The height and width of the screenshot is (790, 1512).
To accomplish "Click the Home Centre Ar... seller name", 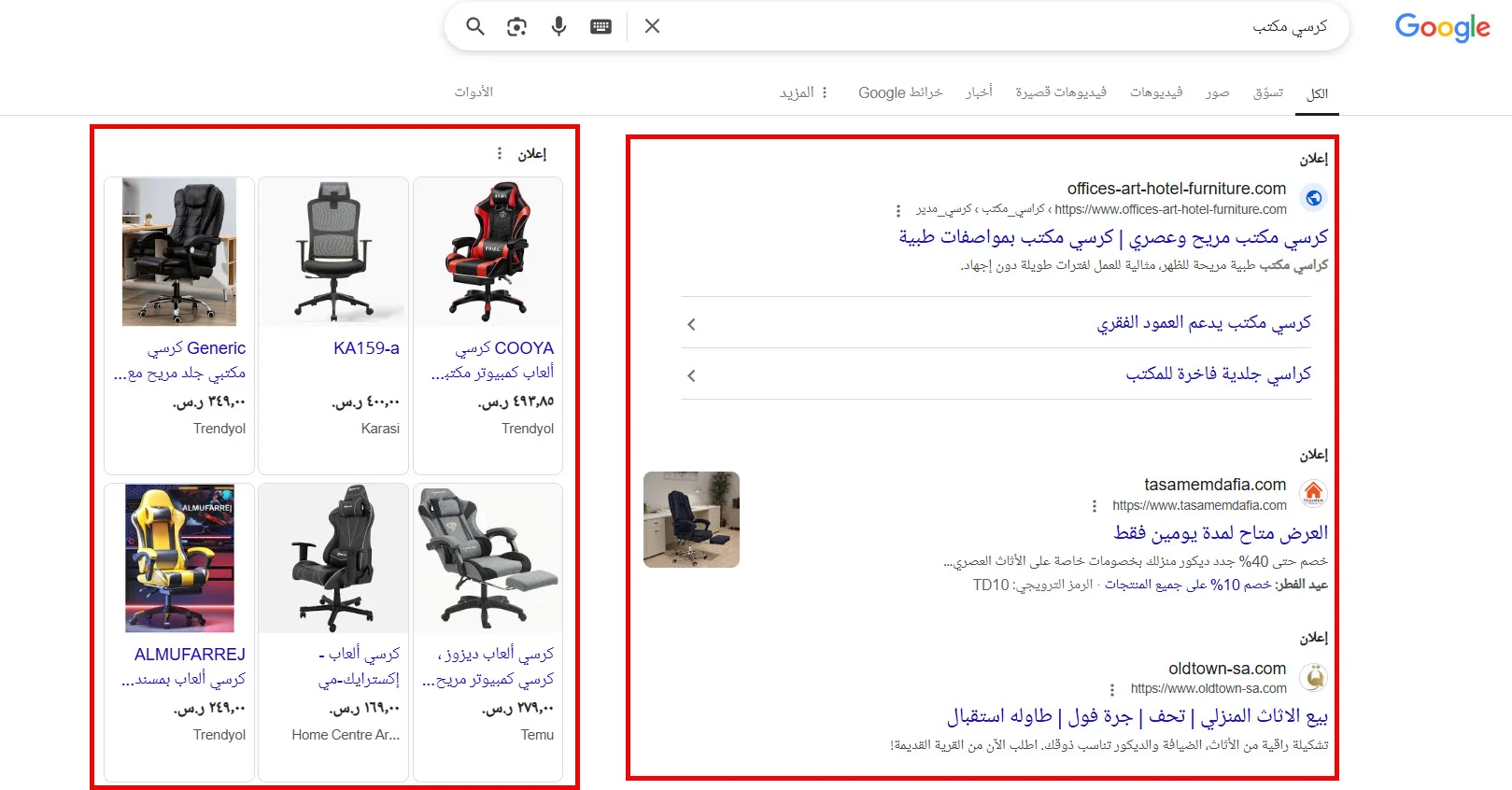I will click(x=346, y=735).
